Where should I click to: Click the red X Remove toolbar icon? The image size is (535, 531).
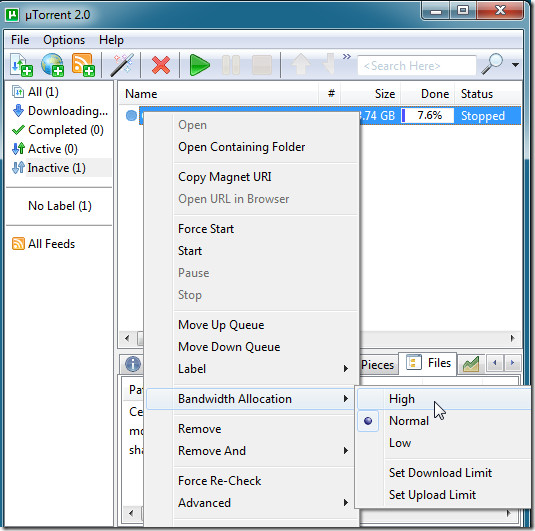pyautogui.click(x=161, y=65)
